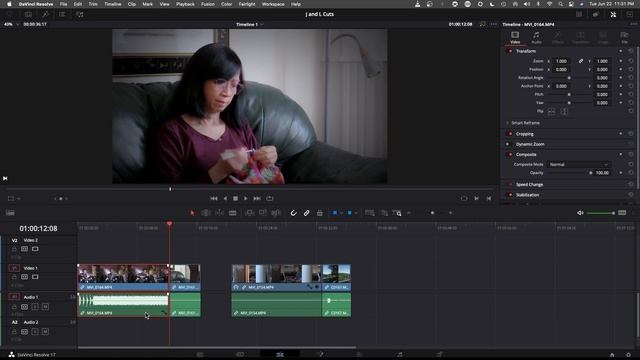This screenshot has height=360, width=640.
Task: Click Stop in the viewer transport
Action: click(236, 198)
